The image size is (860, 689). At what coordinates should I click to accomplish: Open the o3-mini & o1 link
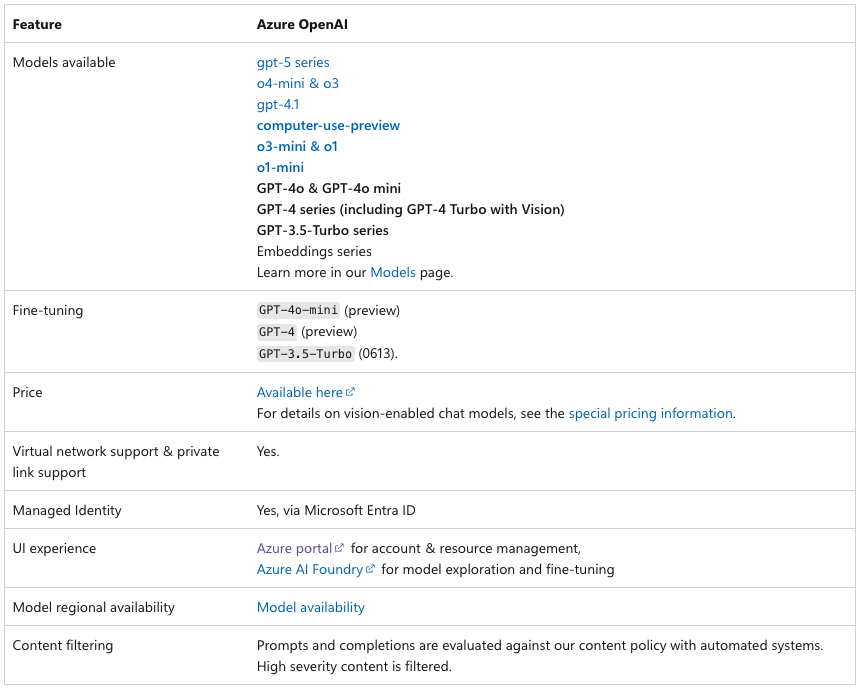point(297,146)
